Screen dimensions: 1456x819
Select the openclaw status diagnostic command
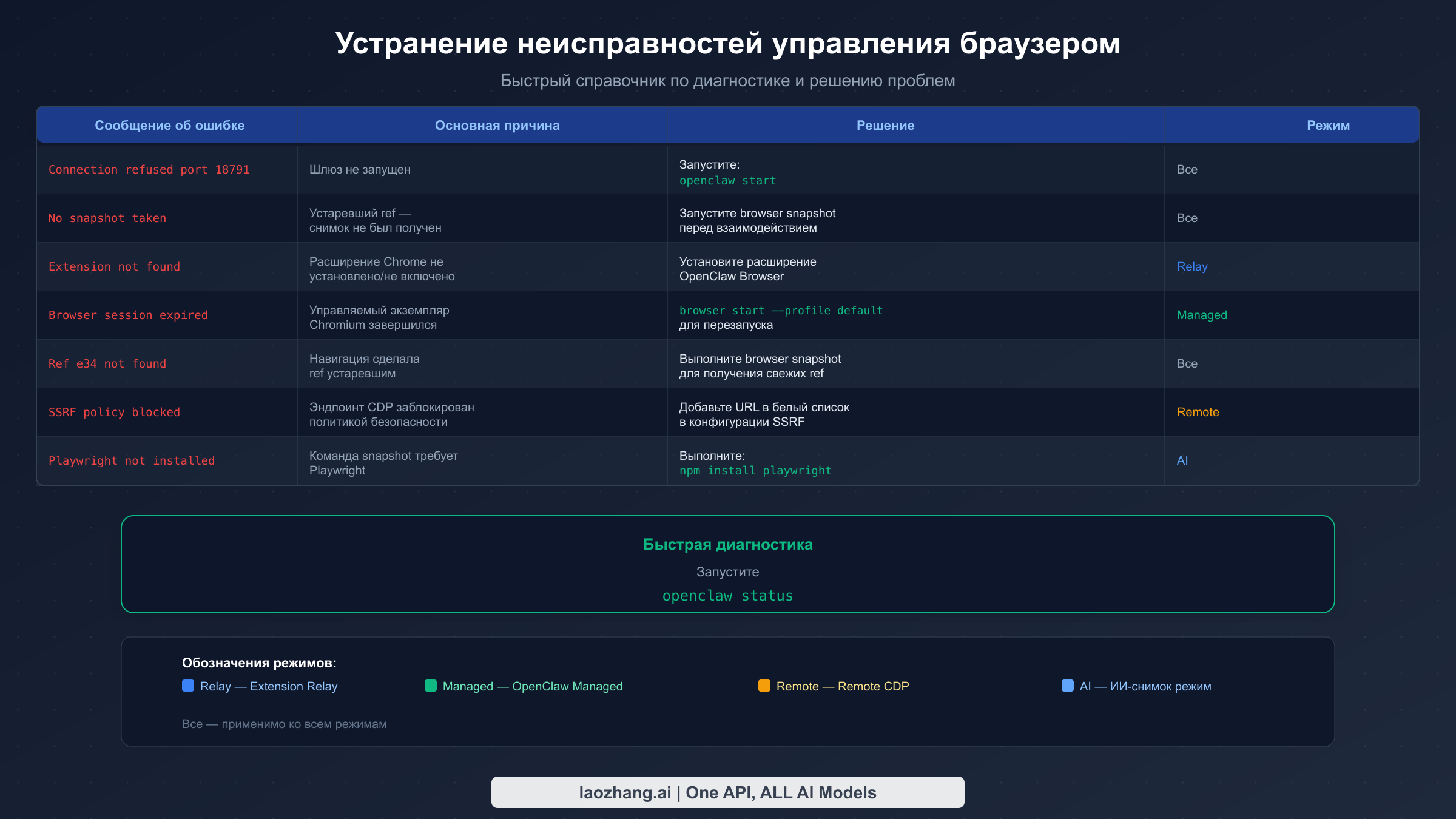(727, 595)
